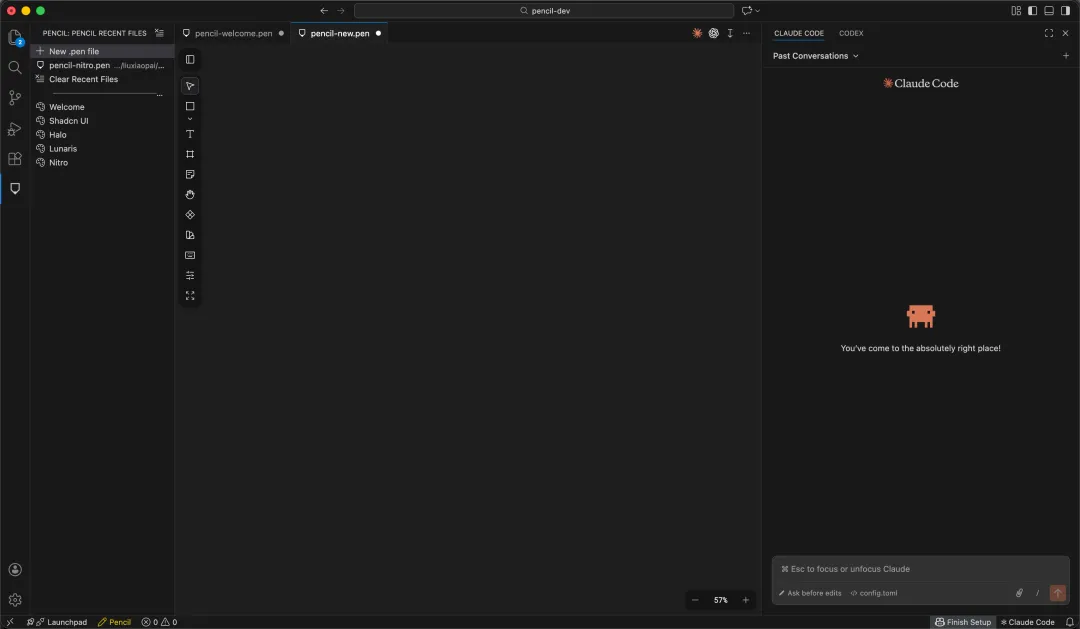1080x629 pixels.
Task: Select the Hand pan tool
Action: tap(190, 195)
